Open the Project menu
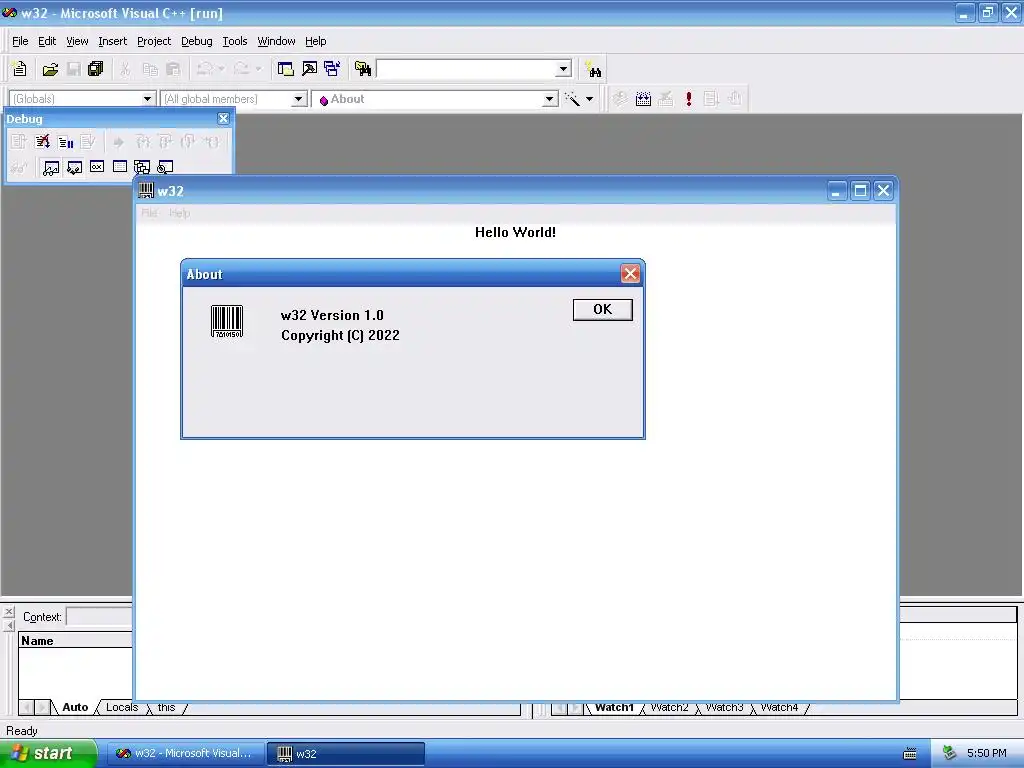The width and height of the screenshot is (1024, 768). (154, 41)
